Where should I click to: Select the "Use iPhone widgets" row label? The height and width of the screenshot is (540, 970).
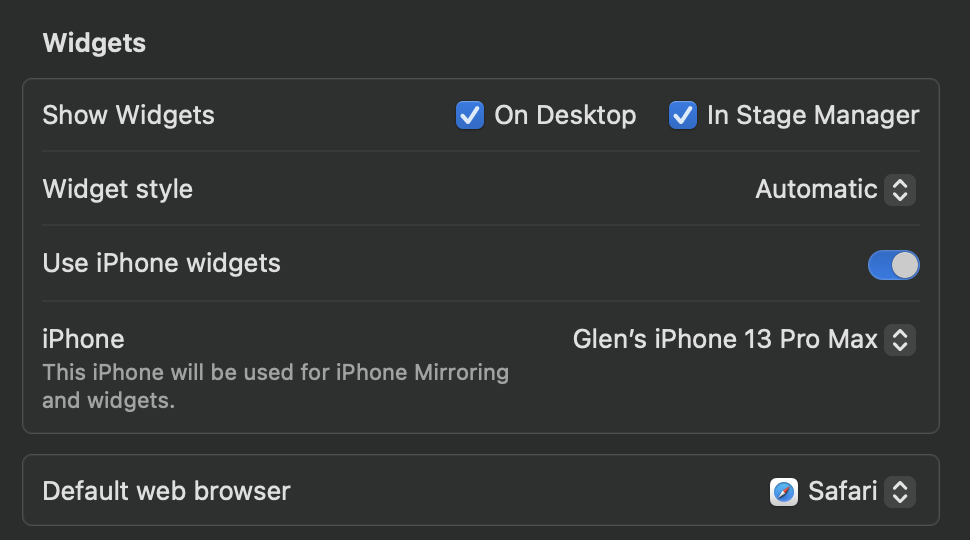[x=162, y=264]
